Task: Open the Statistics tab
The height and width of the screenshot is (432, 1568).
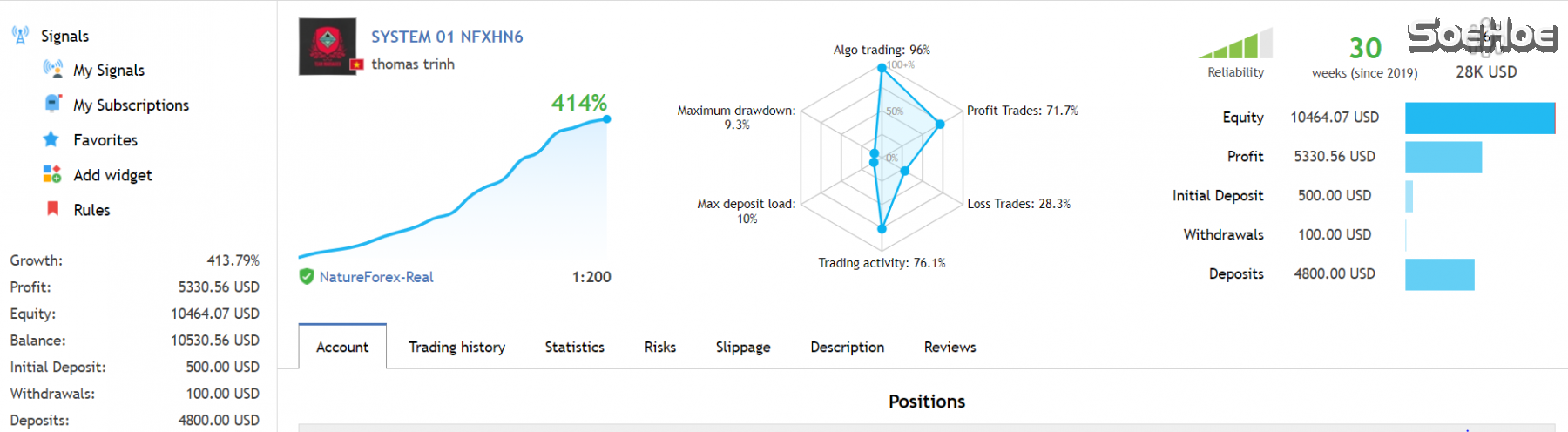Action: (574, 347)
